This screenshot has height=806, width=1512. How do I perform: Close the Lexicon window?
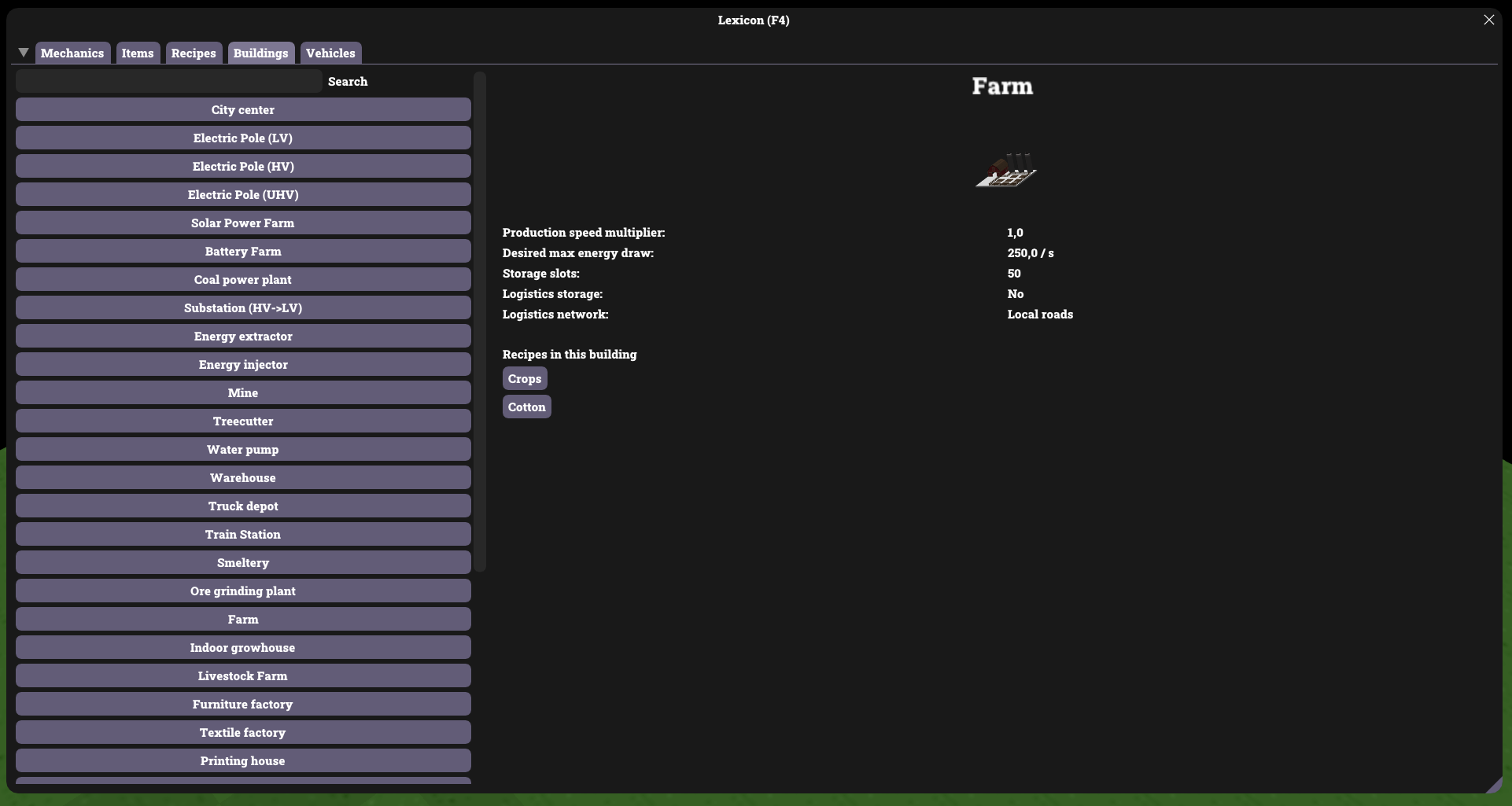click(x=1488, y=20)
